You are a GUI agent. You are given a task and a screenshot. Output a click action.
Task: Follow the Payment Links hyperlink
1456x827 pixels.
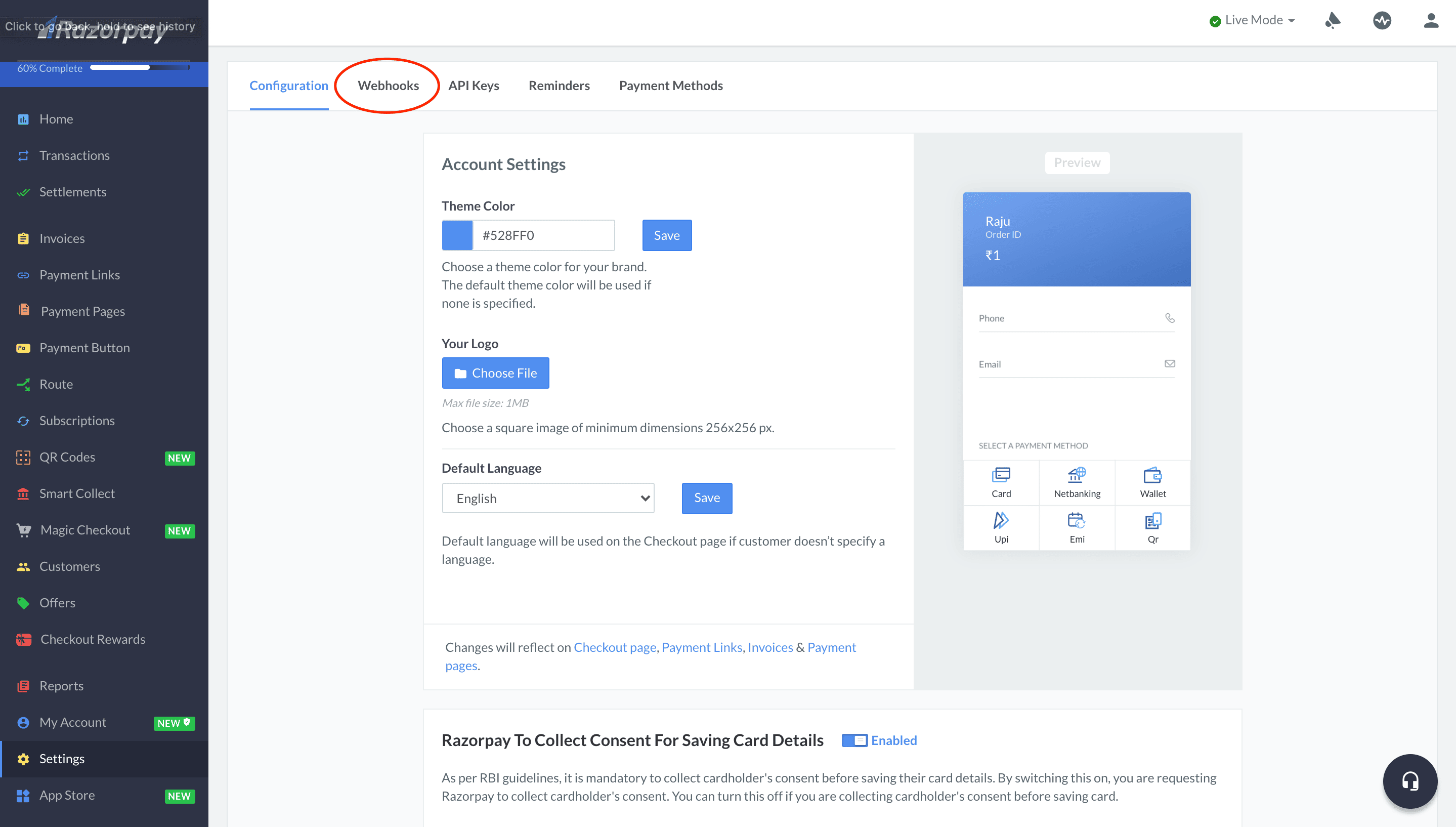(702, 647)
